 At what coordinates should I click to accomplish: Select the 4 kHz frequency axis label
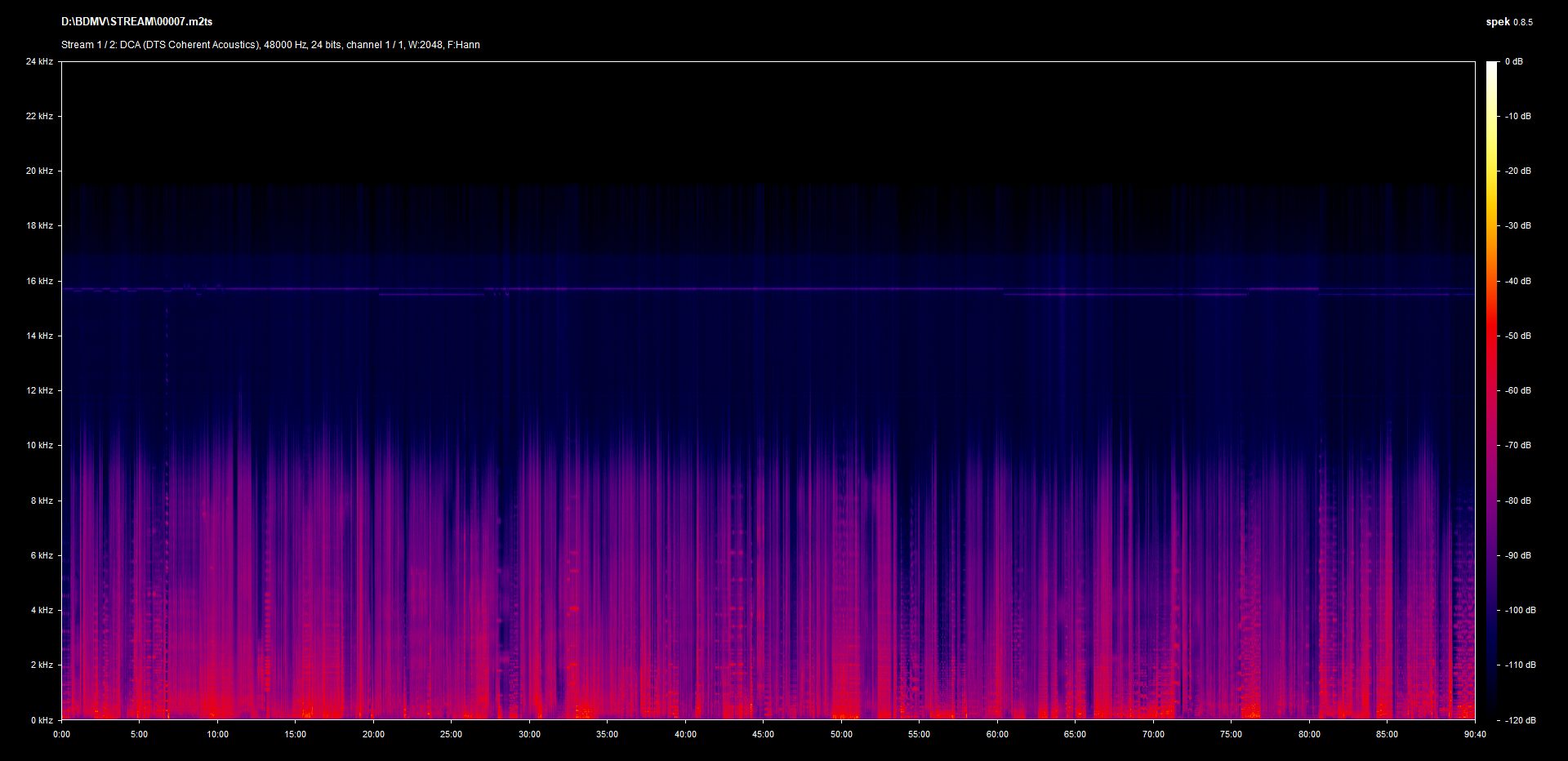click(42, 610)
